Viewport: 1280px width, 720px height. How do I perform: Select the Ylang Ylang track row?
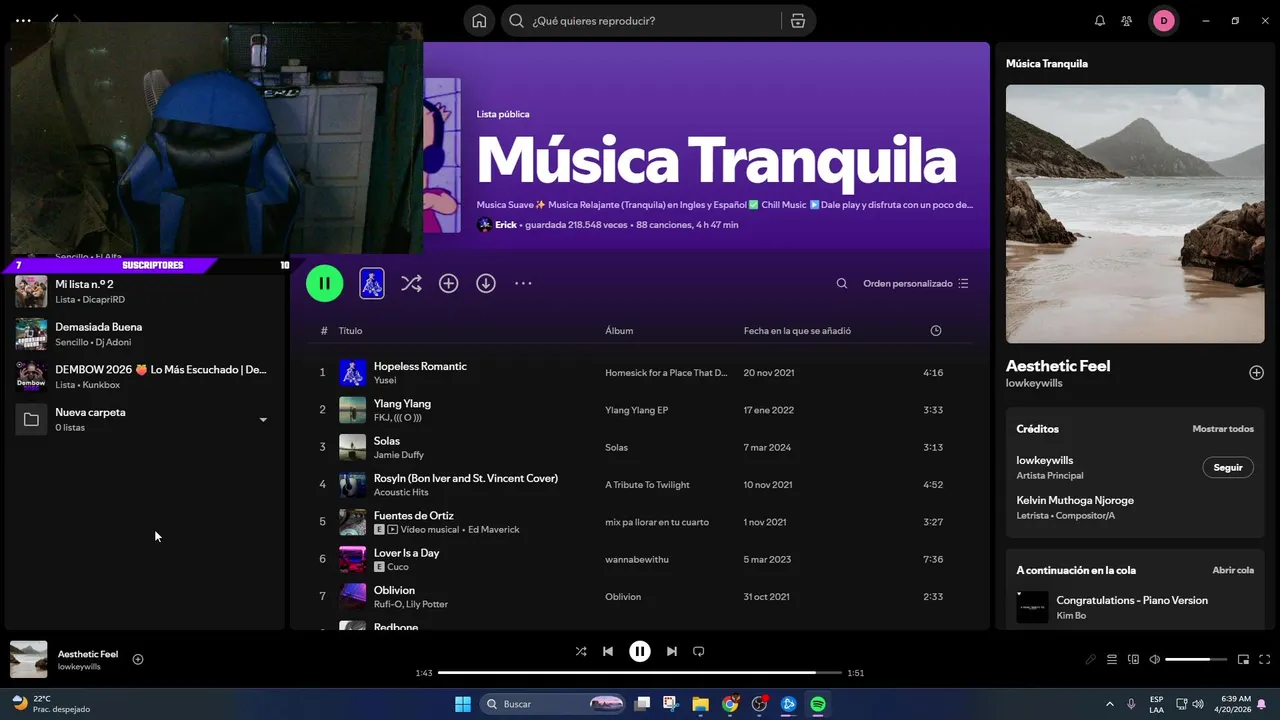point(640,410)
